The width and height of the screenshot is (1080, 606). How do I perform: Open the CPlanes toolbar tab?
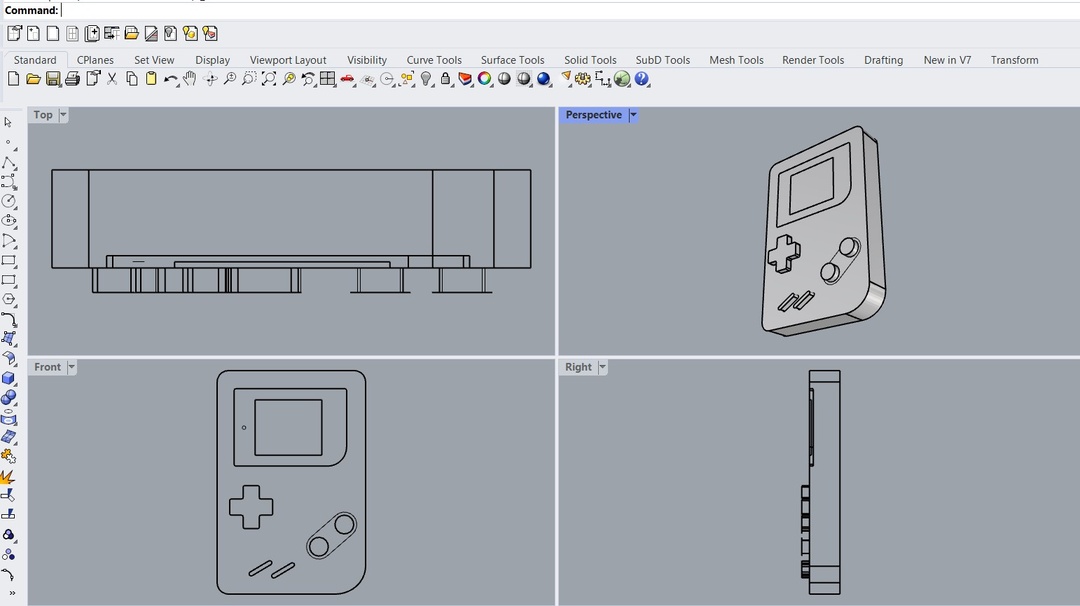95,60
